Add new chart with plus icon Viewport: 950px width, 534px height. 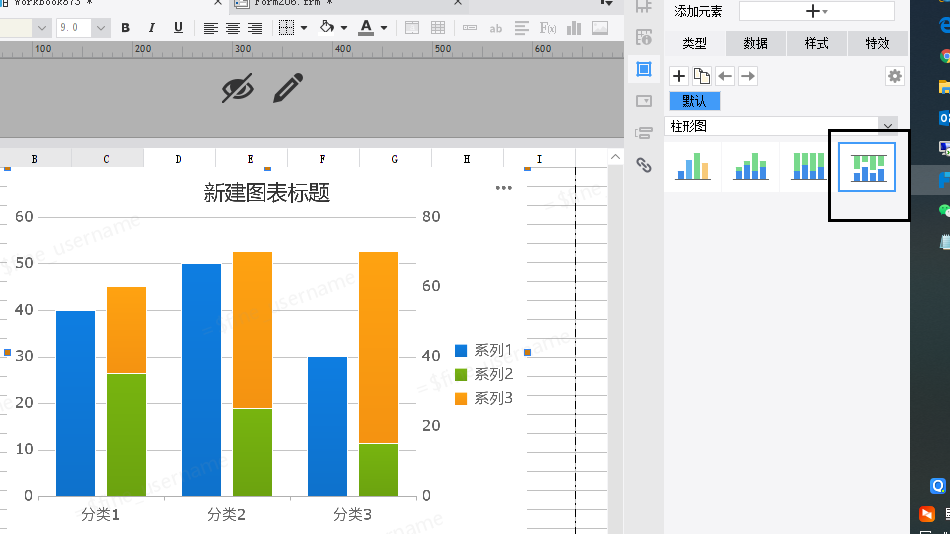pos(679,76)
